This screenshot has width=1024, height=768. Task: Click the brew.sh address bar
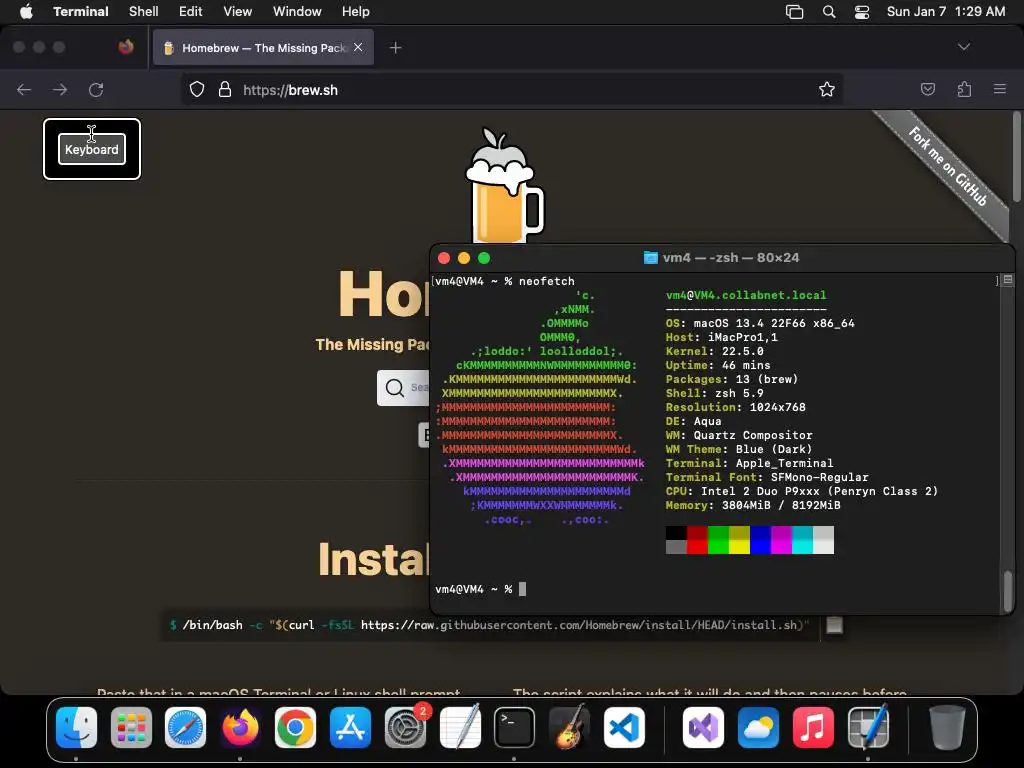pos(512,89)
